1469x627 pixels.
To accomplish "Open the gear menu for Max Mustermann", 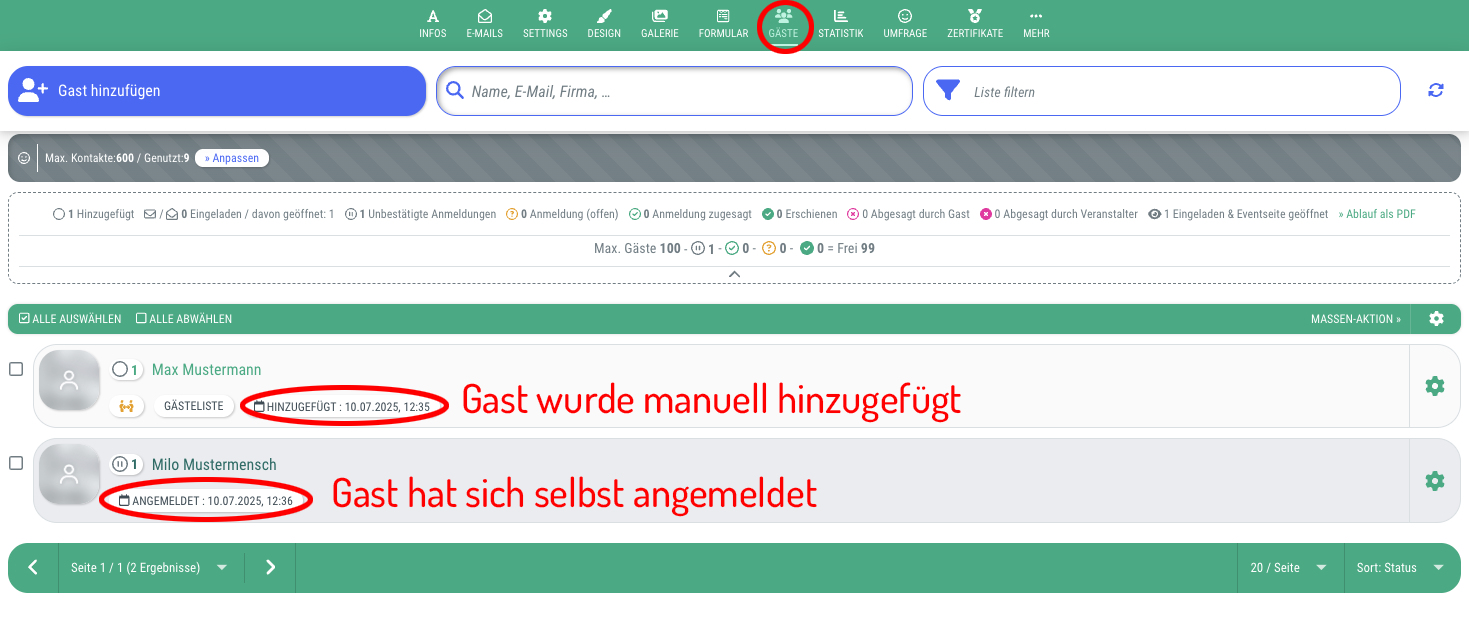I will point(1435,386).
